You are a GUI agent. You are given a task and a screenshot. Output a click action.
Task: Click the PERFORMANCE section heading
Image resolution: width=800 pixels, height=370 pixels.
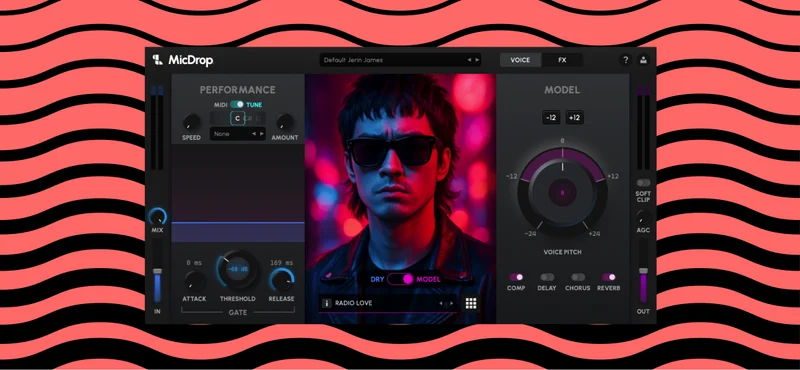237,90
